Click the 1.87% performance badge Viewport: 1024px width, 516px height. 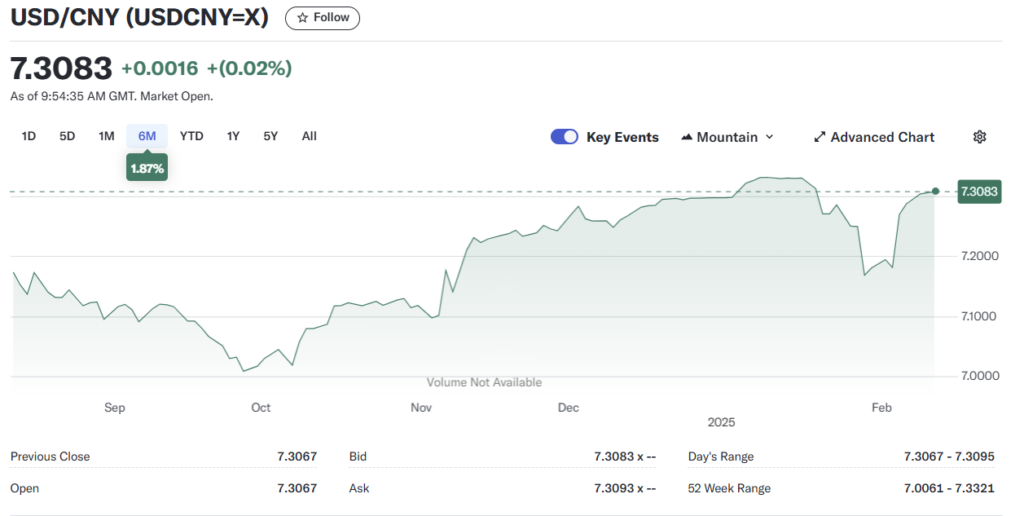coord(147,168)
